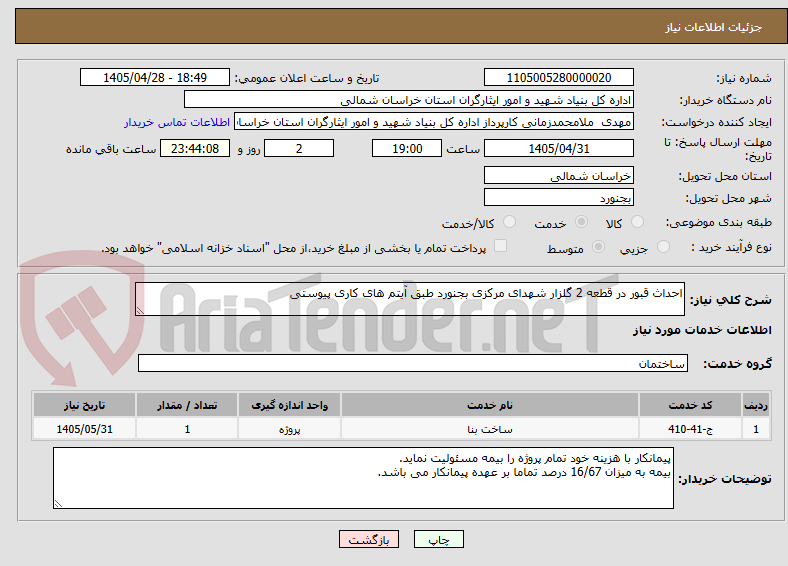Click the buyer notes textarea about پیمانکار
788x566 pixels.
(363, 478)
